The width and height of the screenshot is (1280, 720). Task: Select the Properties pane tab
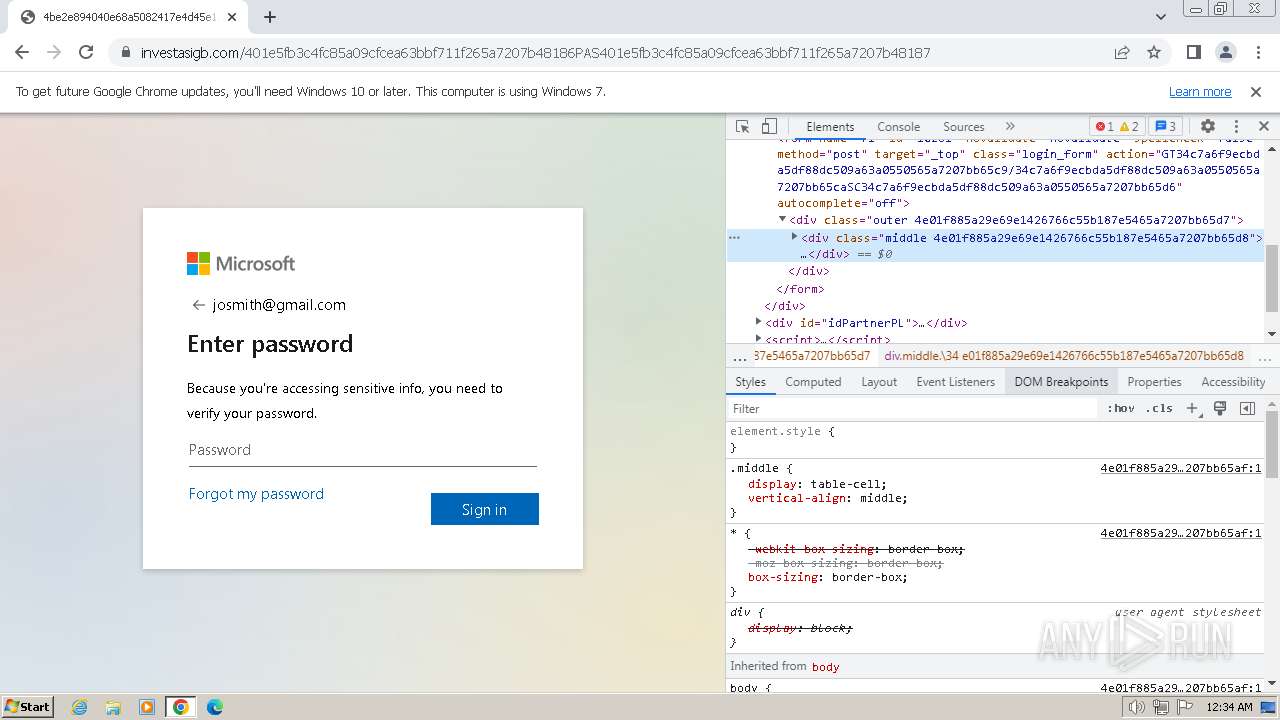click(1154, 381)
